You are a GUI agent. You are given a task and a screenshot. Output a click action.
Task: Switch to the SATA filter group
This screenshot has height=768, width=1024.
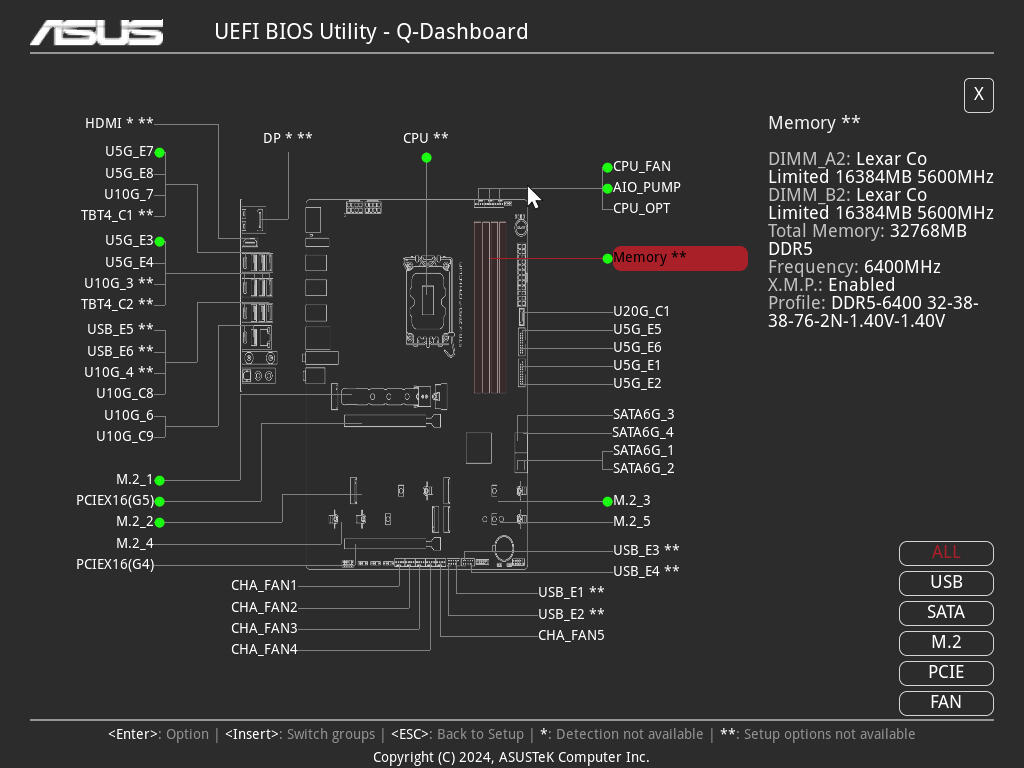tap(946, 613)
